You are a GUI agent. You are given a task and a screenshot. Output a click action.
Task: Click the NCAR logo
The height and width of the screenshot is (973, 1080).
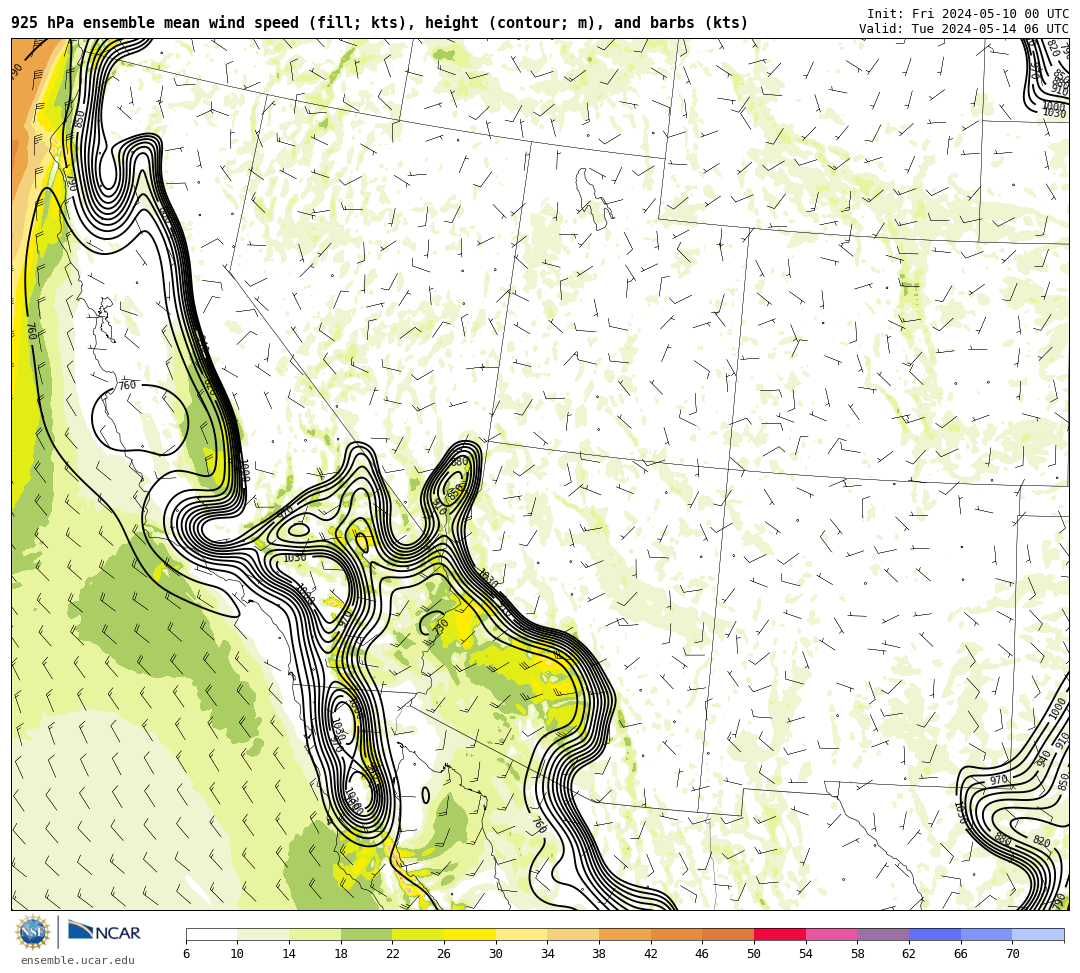pyautogui.click(x=104, y=932)
